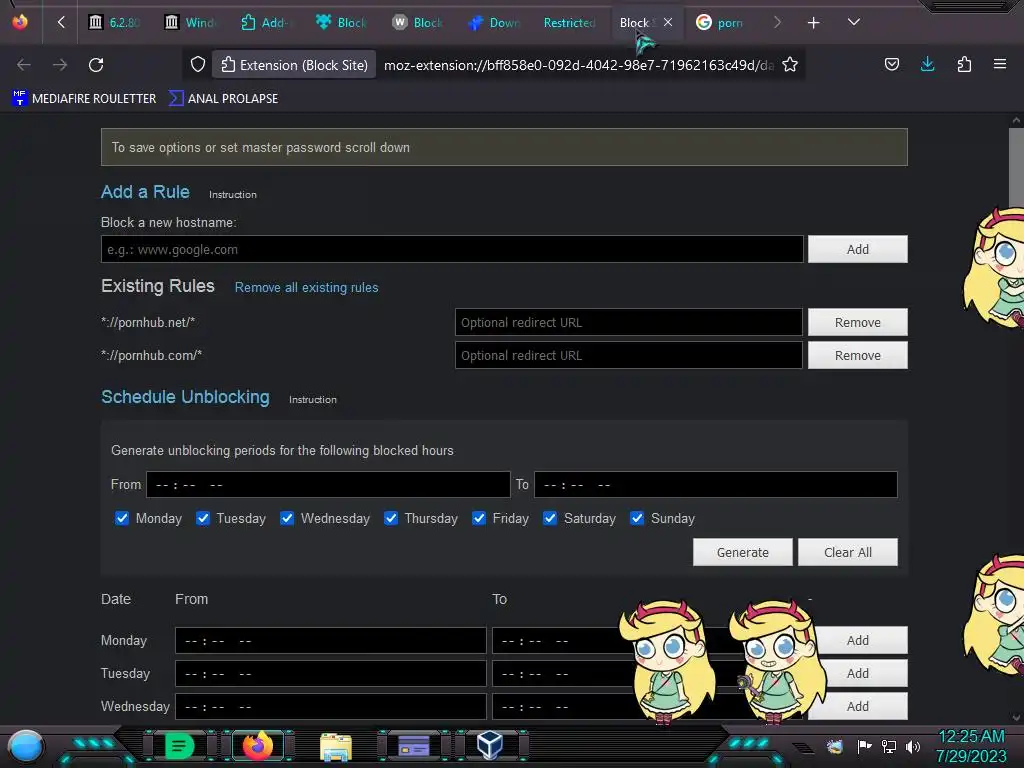Screen dimensions: 1024x768
Task: Uncheck the Monday checkbox
Action: [x=121, y=519]
